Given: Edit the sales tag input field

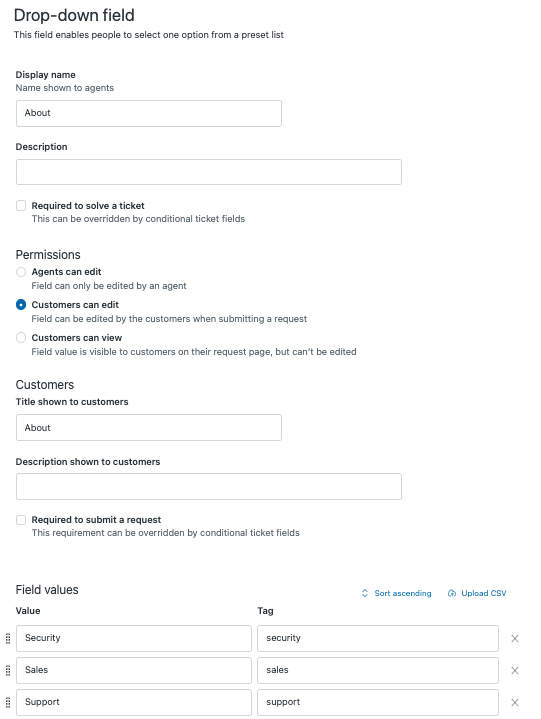Looking at the screenshot, I should click(378, 670).
